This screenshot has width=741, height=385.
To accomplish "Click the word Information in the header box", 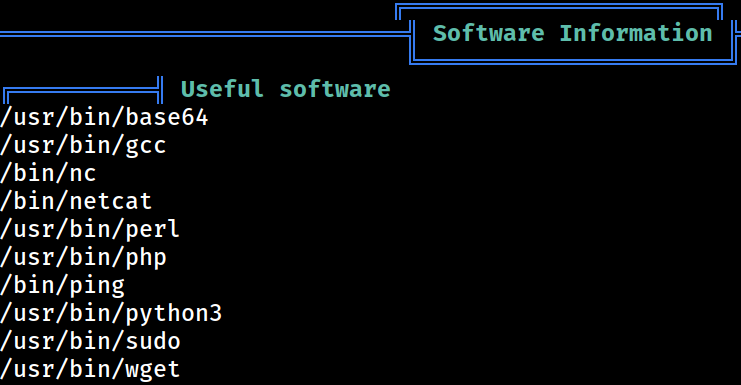I will pyautogui.click(x=636, y=33).
